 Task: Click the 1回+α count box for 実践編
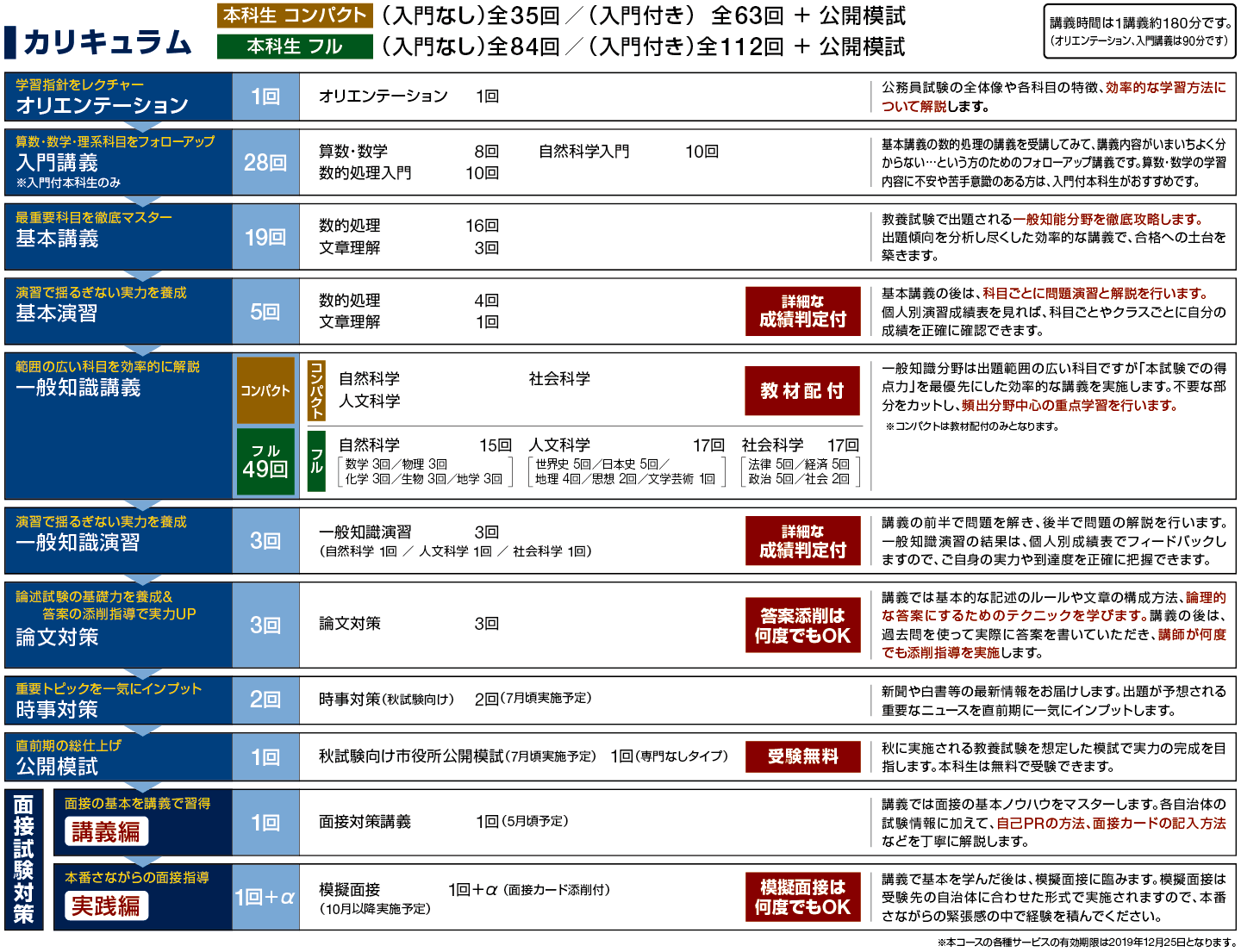(265, 897)
